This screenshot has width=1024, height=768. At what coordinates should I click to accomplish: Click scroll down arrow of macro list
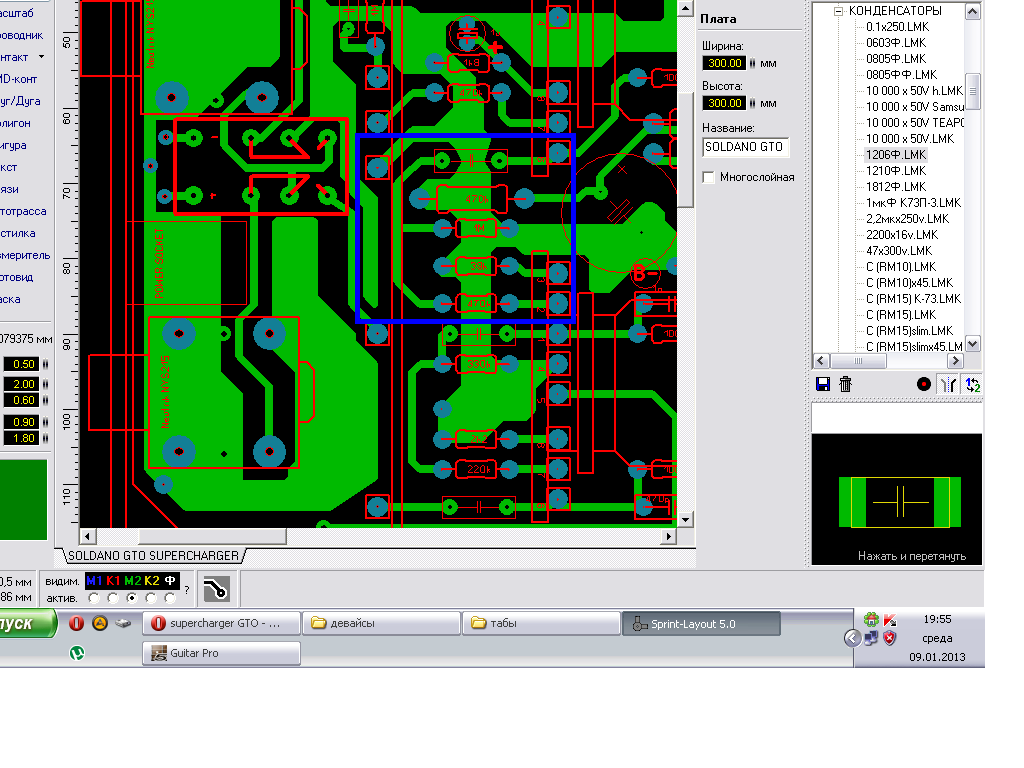tap(972, 344)
